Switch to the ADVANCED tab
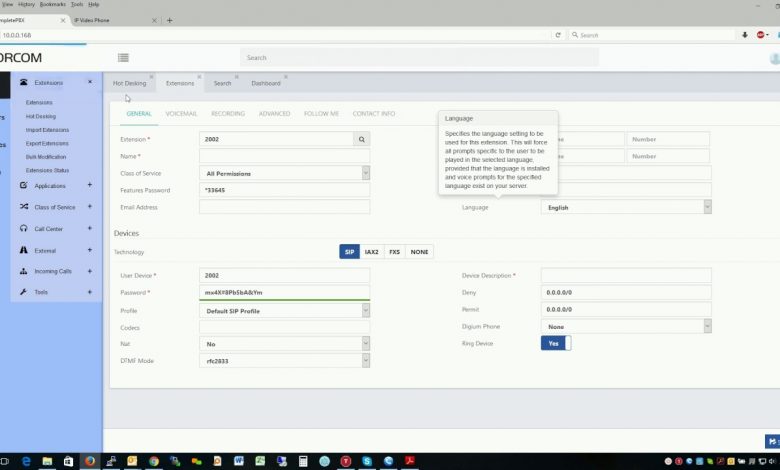The height and width of the screenshot is (470, 780). coord(274,114)
